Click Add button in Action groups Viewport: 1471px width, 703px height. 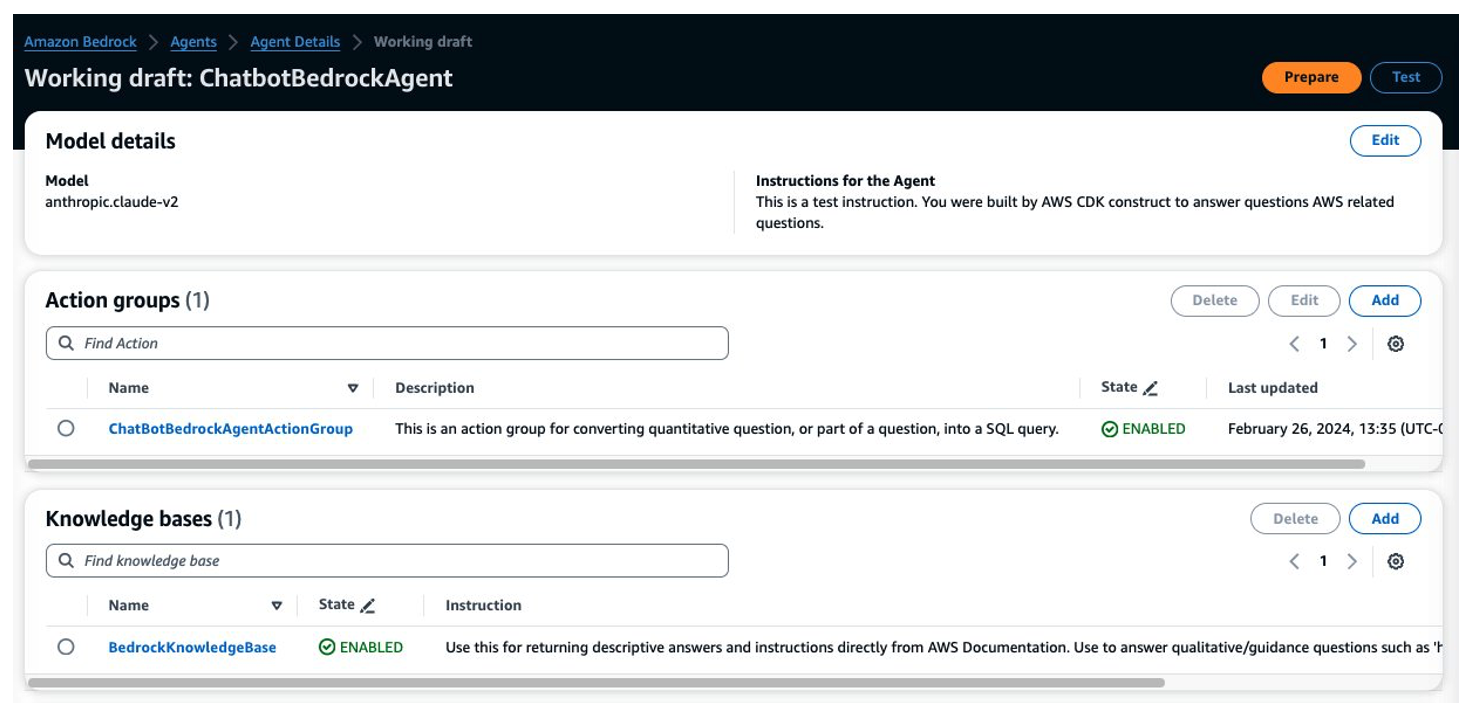1385,300
